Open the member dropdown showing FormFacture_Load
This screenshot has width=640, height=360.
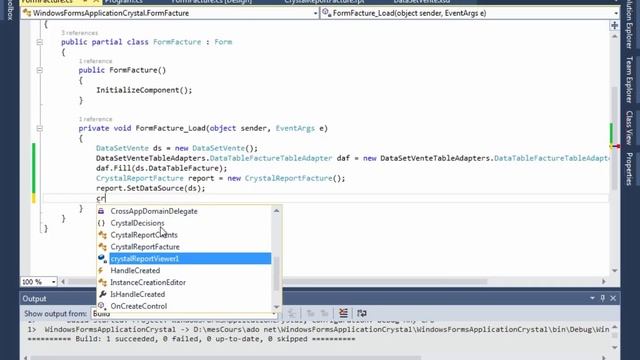[x=469, y=13]
